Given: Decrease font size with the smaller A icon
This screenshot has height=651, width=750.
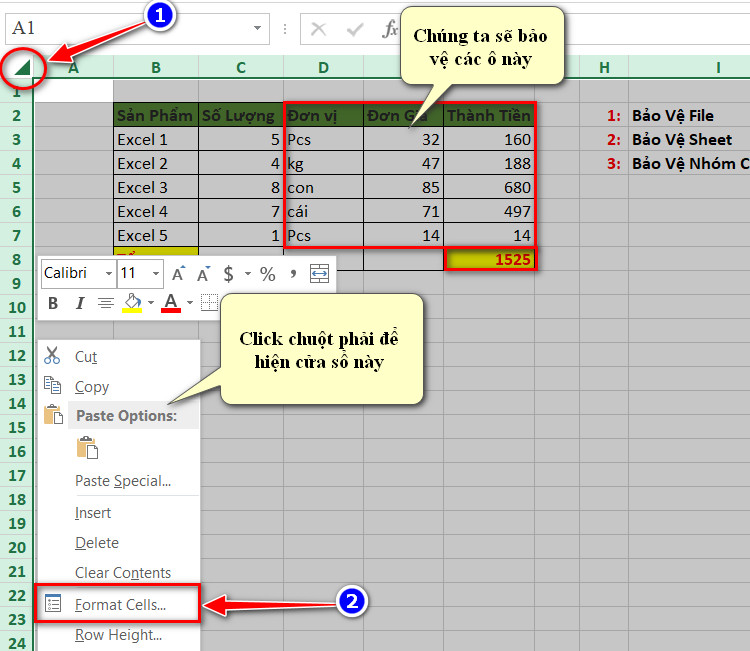Looking at the screenshot, I should (203, 274).
